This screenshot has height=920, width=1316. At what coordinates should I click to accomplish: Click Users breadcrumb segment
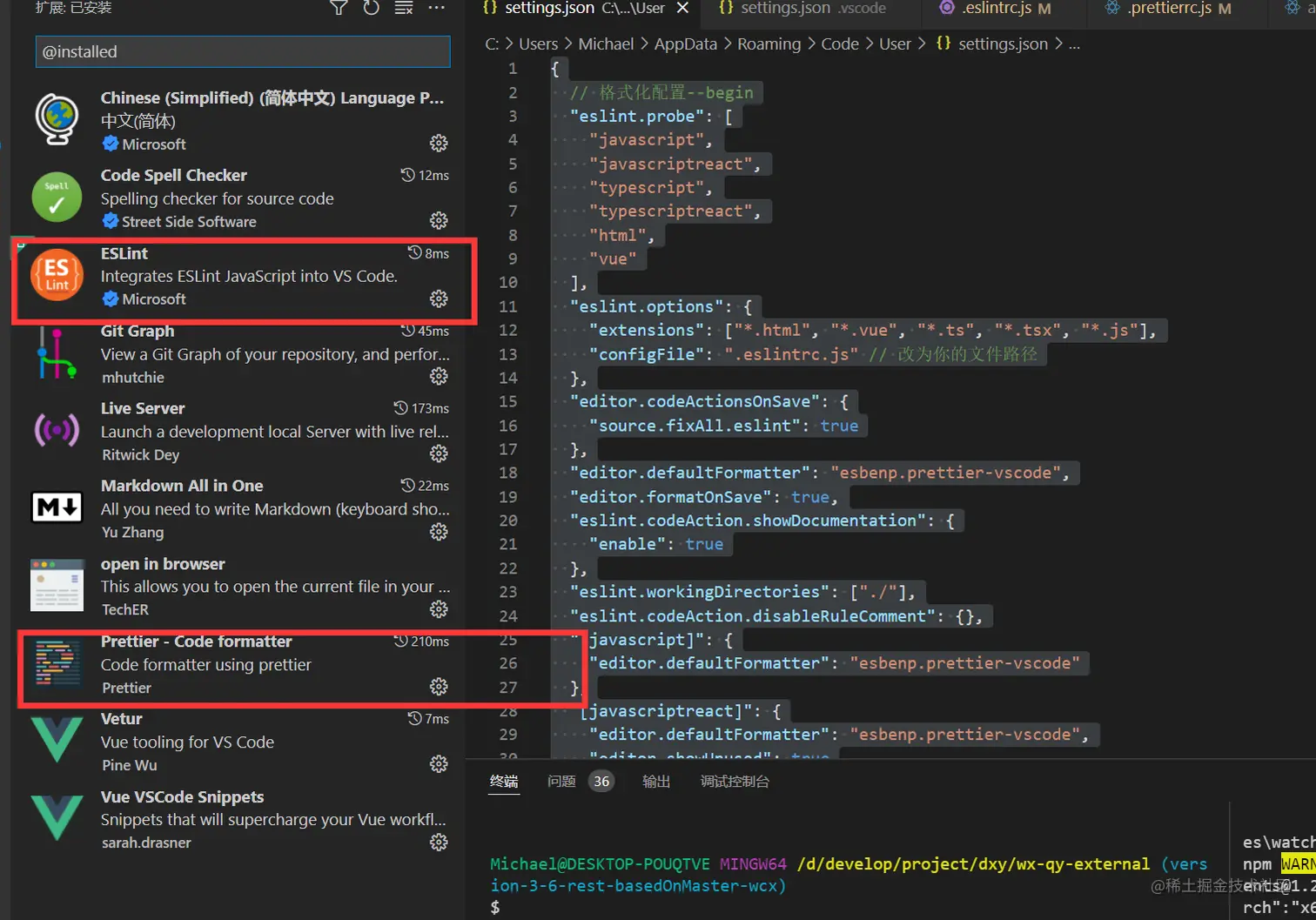point(539,44)
